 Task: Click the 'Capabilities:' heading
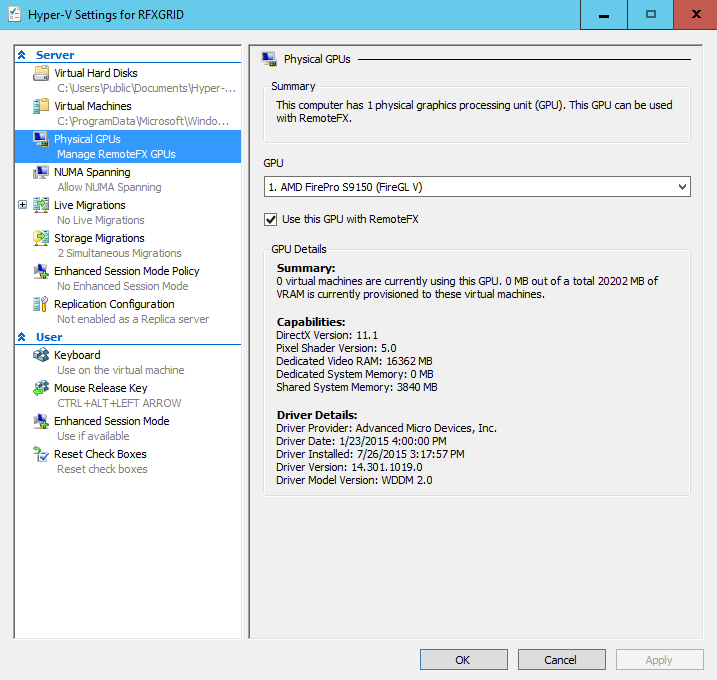click(x=311, y=322)
